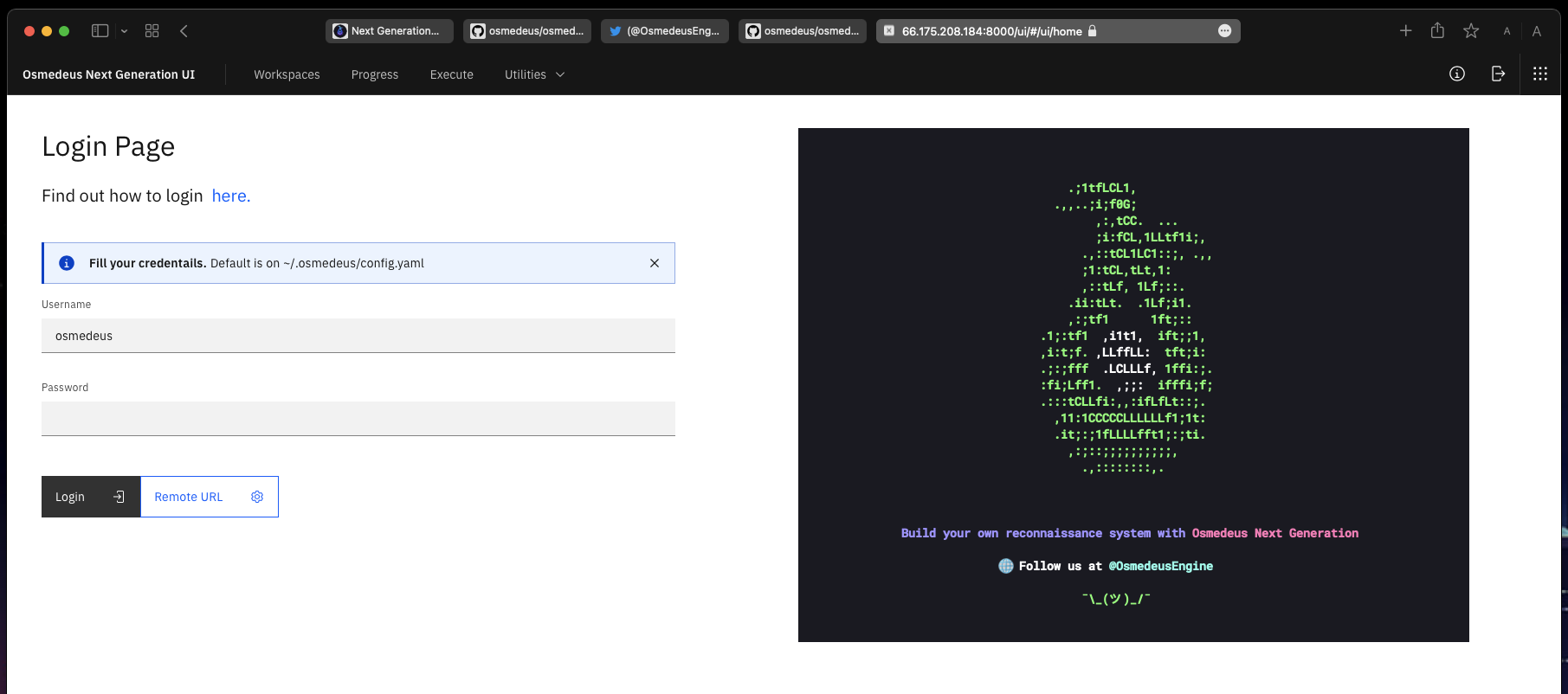Open the Progress menu item
The image size is (1568, 694).
pyautogui.click(x=375, y=74)
